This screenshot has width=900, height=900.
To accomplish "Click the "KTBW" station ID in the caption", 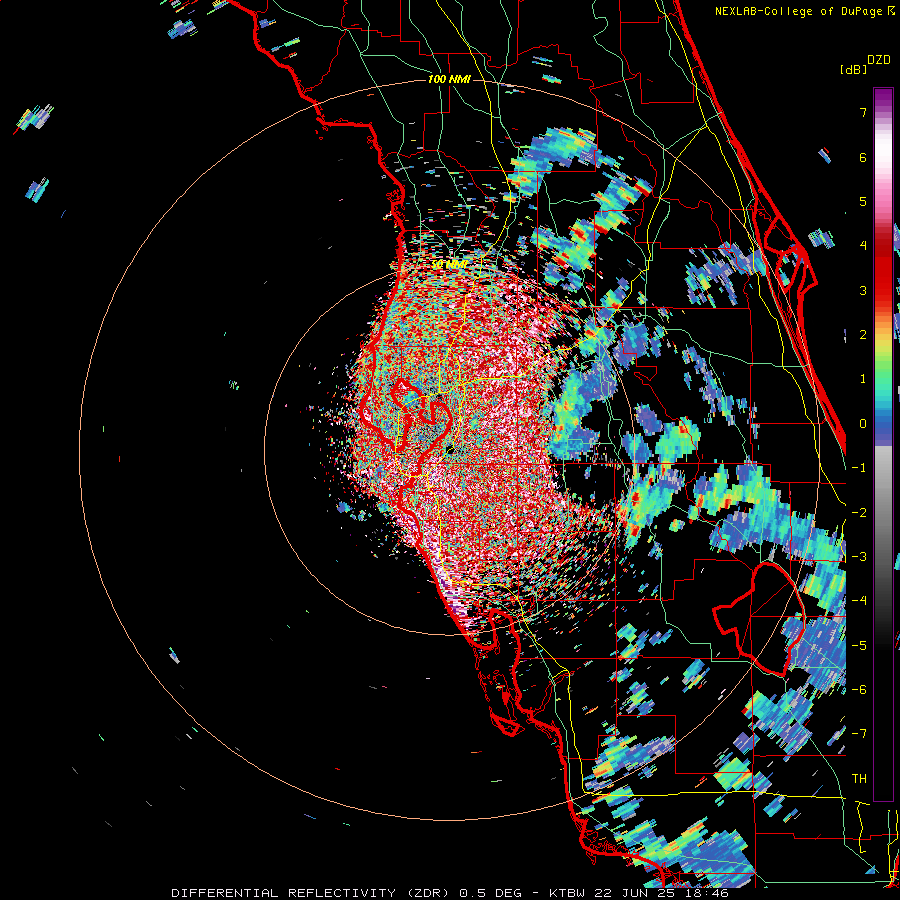I will pyautogui.click(x=568, y=893).
